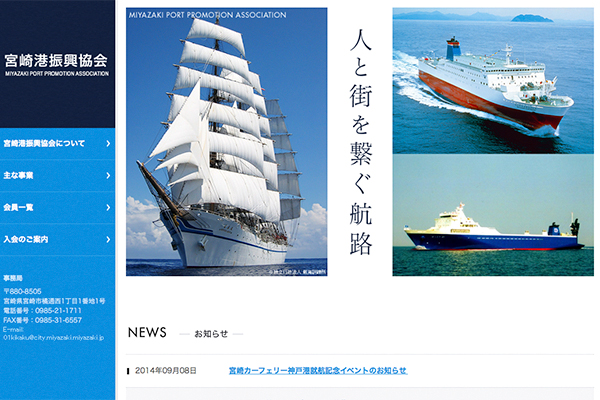Open the 宮崎港振興協会について menu item
The height and width of the screenshot is (400, 600).
pos(57,144)
